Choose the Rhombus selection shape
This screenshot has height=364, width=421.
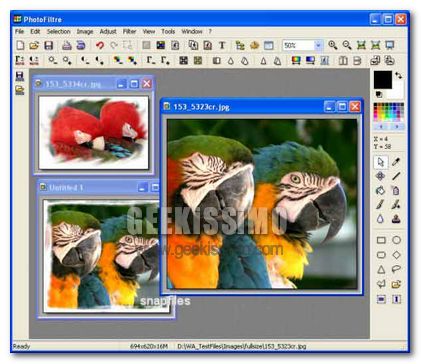(x=396, y=255)
